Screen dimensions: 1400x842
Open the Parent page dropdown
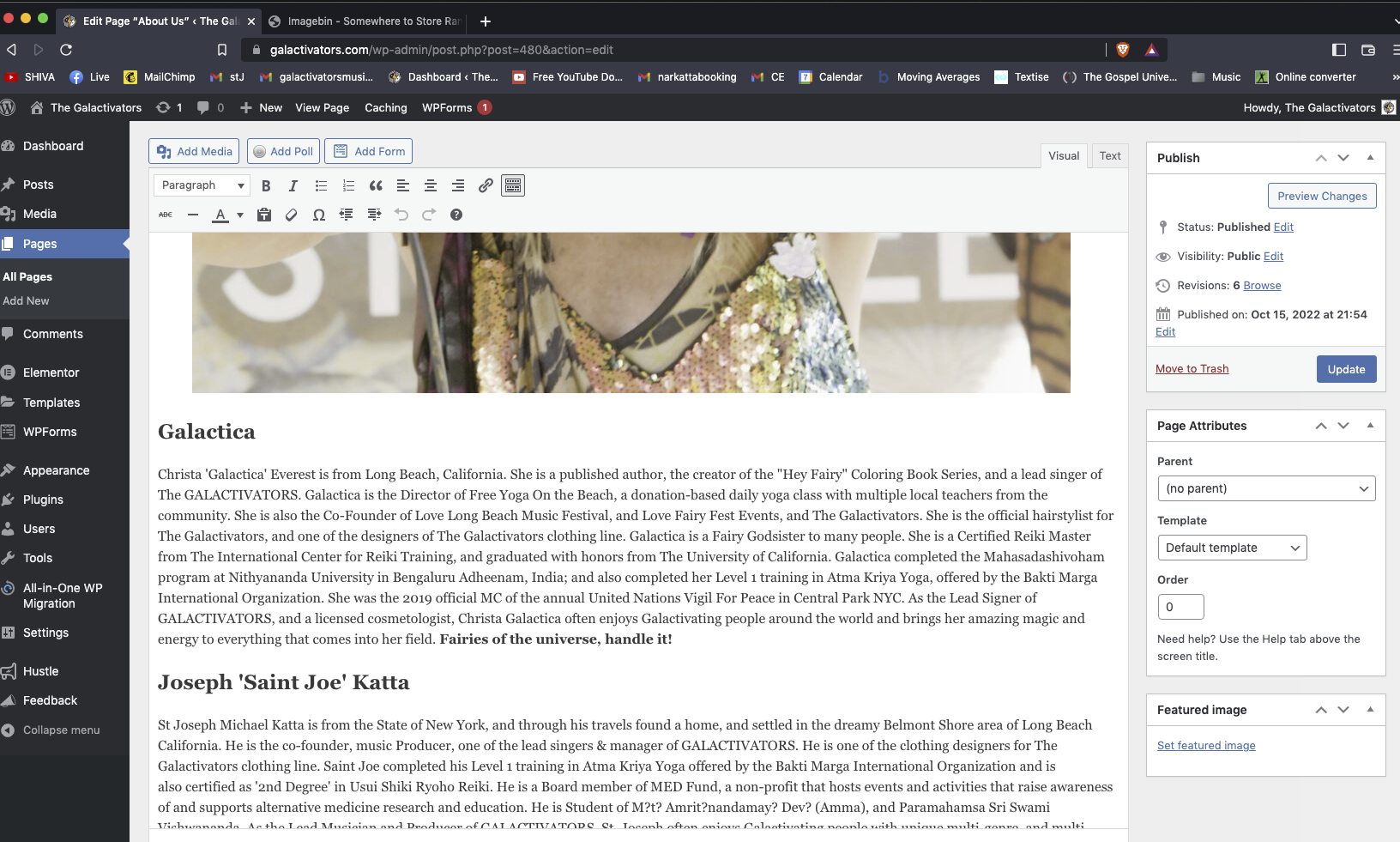[x=1266, y=488]
